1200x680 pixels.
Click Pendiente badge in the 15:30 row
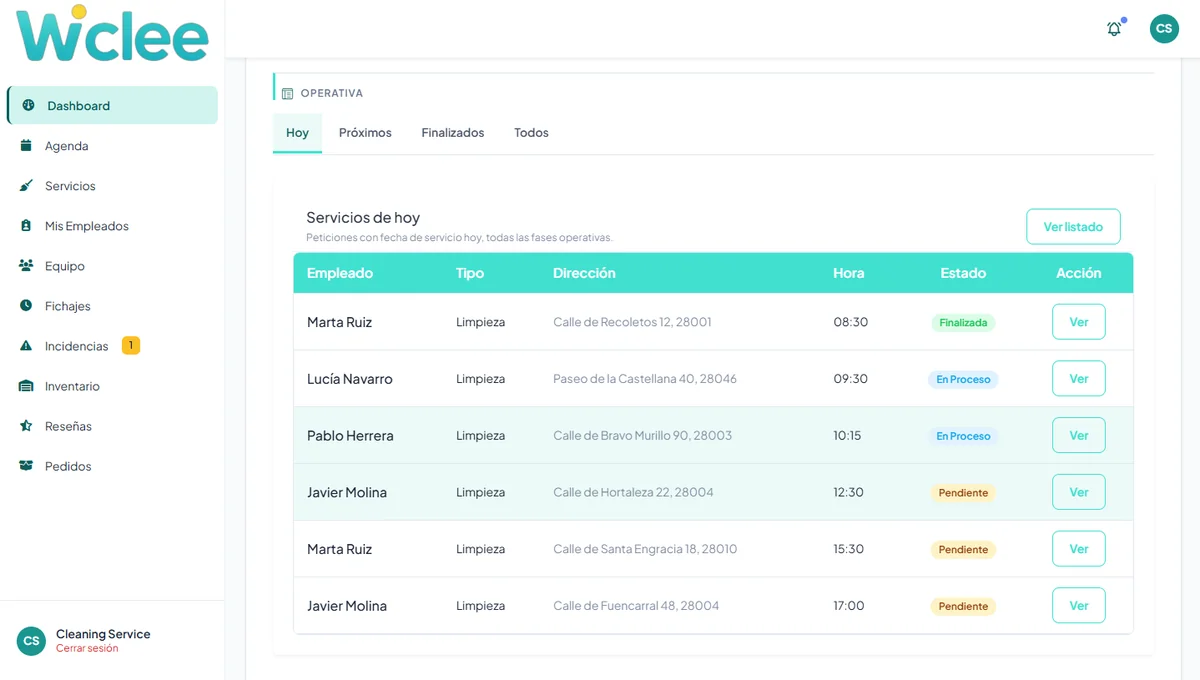[963, 550]
